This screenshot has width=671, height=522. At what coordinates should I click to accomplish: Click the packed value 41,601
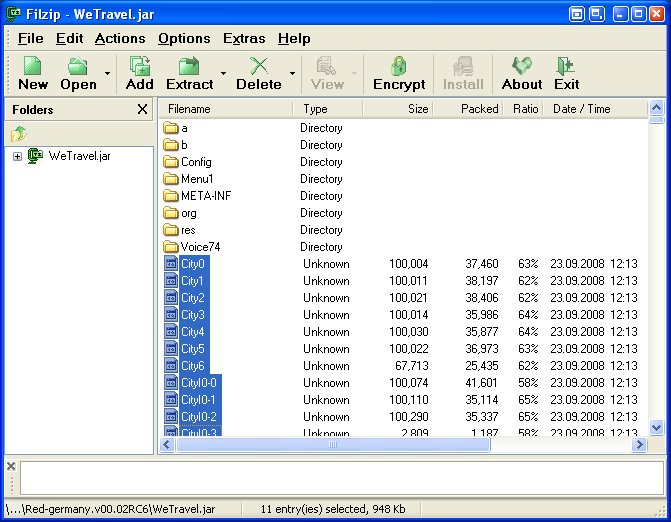[481, 383]
